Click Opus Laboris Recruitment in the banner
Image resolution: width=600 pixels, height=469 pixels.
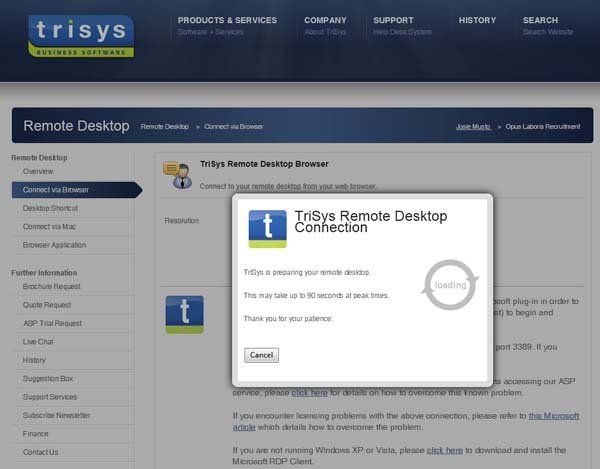pos(543,127)
